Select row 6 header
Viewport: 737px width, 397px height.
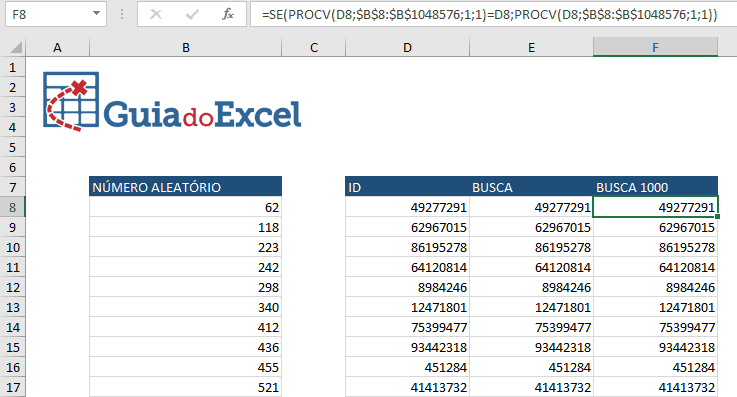[x=13, y=167]
